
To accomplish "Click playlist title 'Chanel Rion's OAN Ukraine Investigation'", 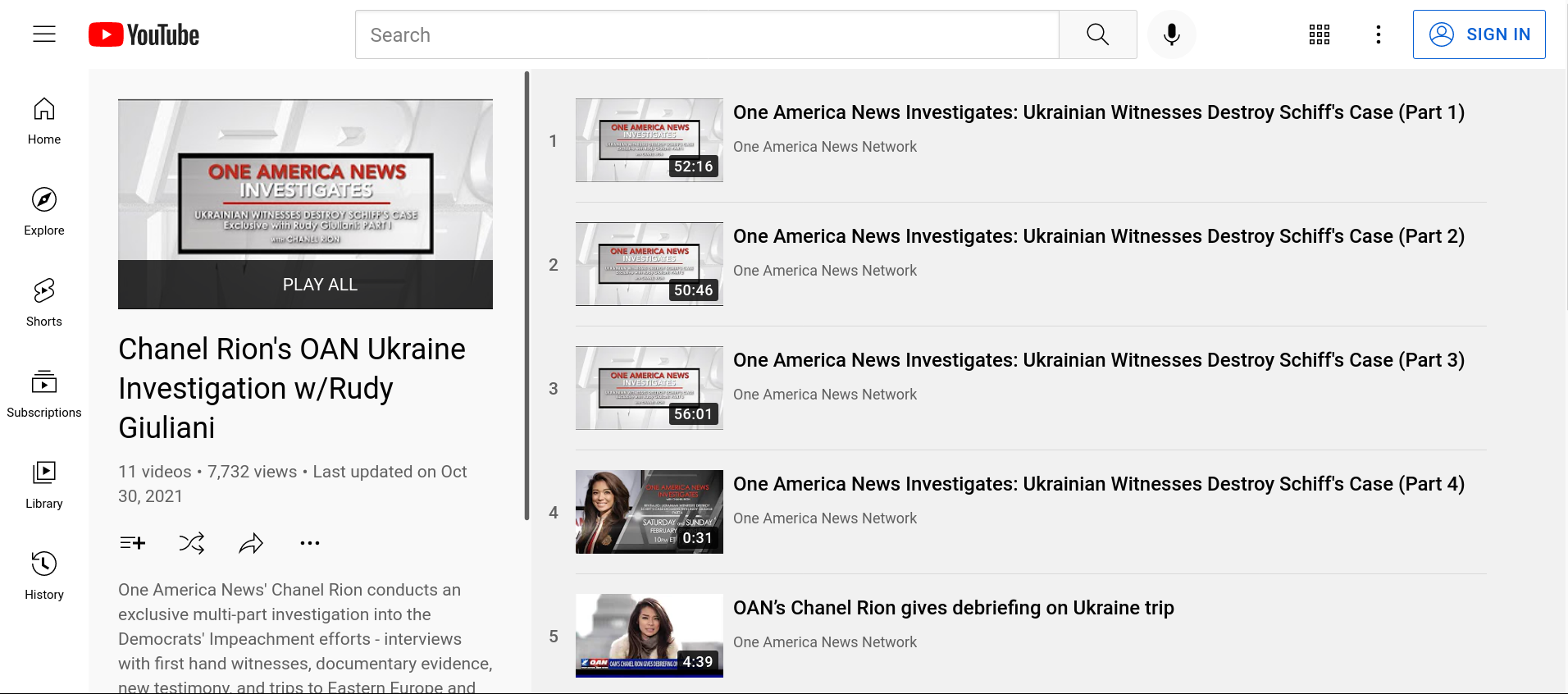I will point(292,388).
